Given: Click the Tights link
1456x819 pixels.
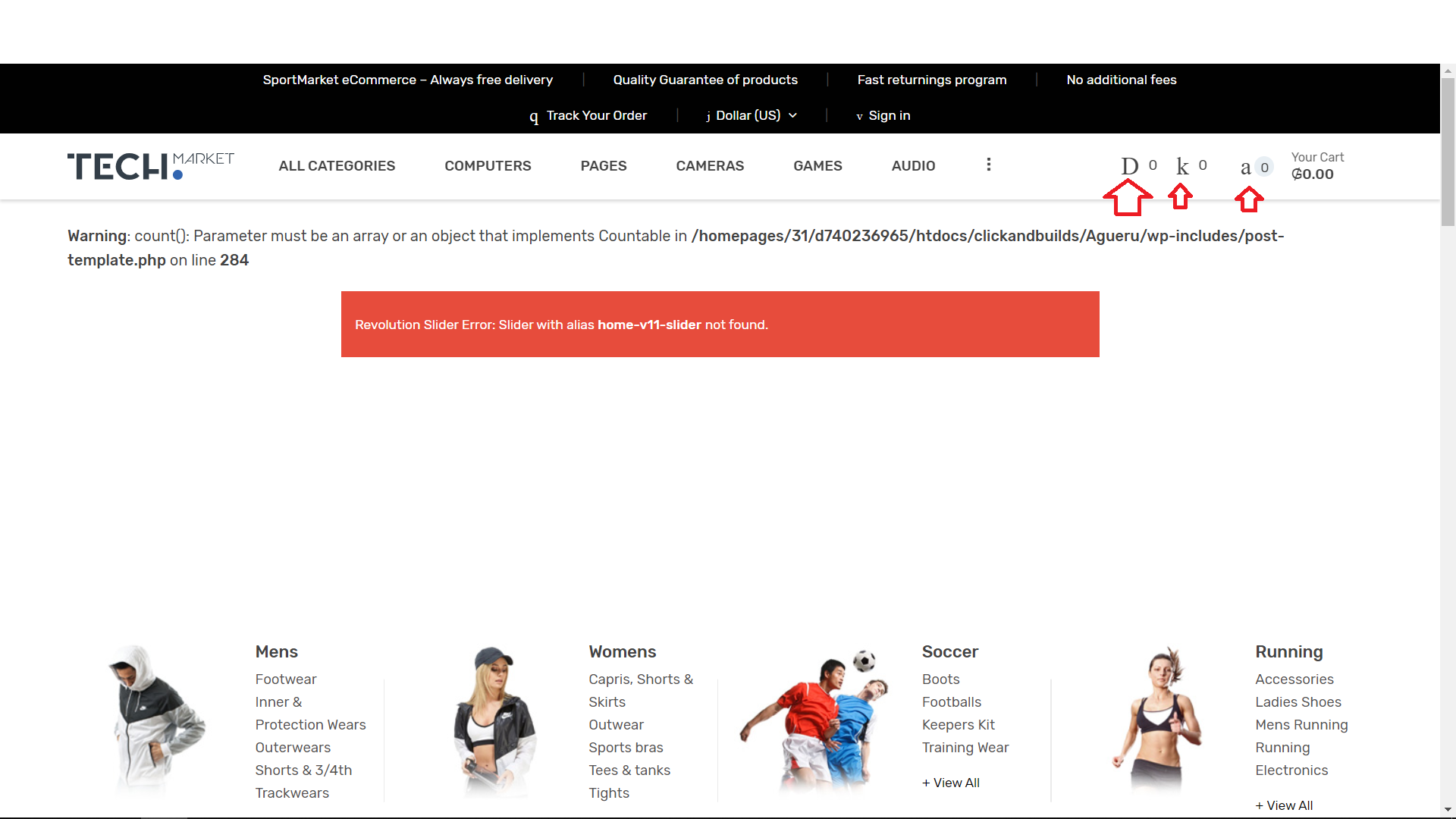Looking at the screenshot, I should [x=609, y=793].
